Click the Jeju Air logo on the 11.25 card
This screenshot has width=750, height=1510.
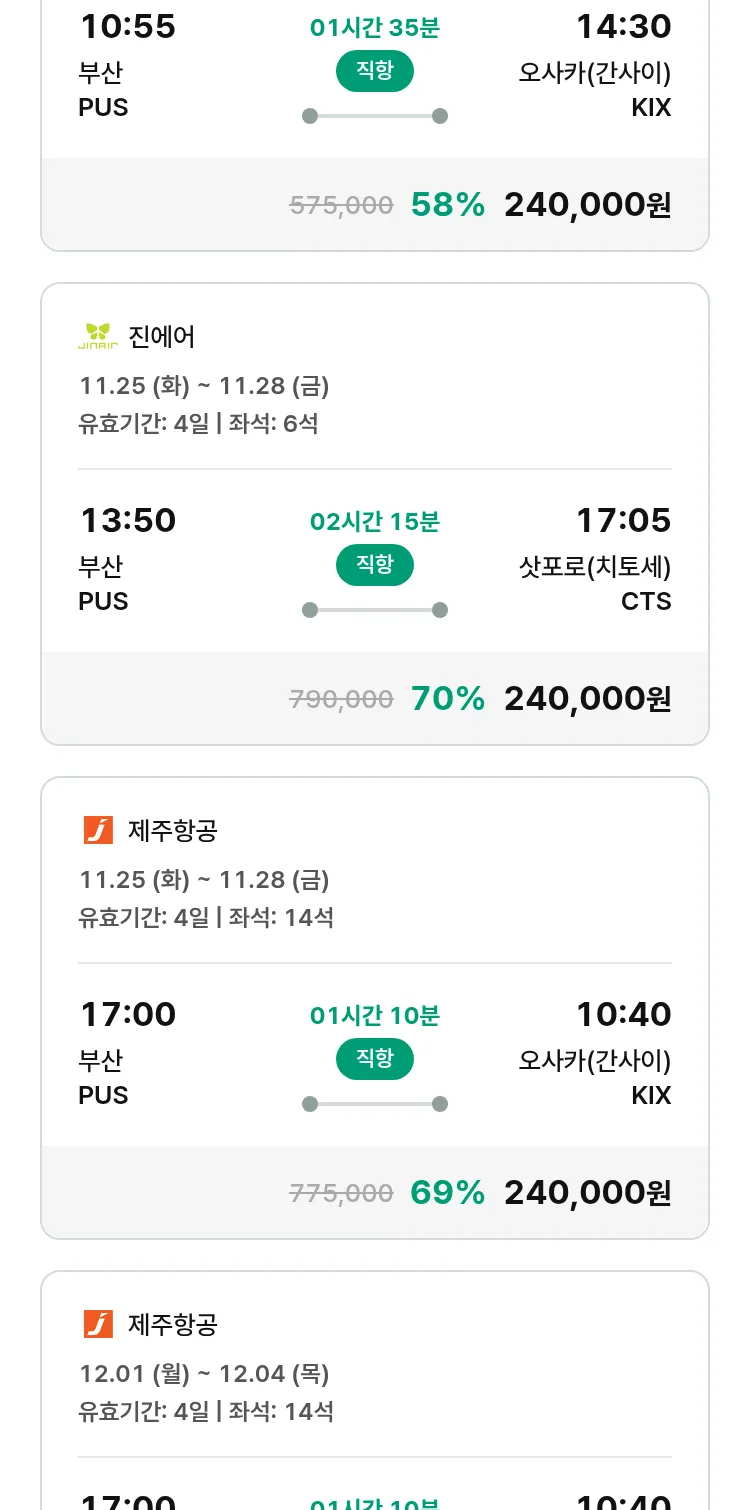(x=98, y=830)
